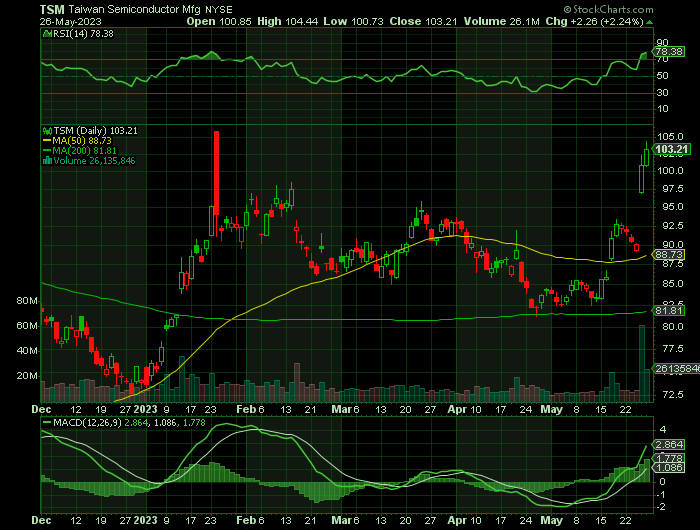Click the Open 100.85 value
This screenshot has width=700, height=530.
219,21
